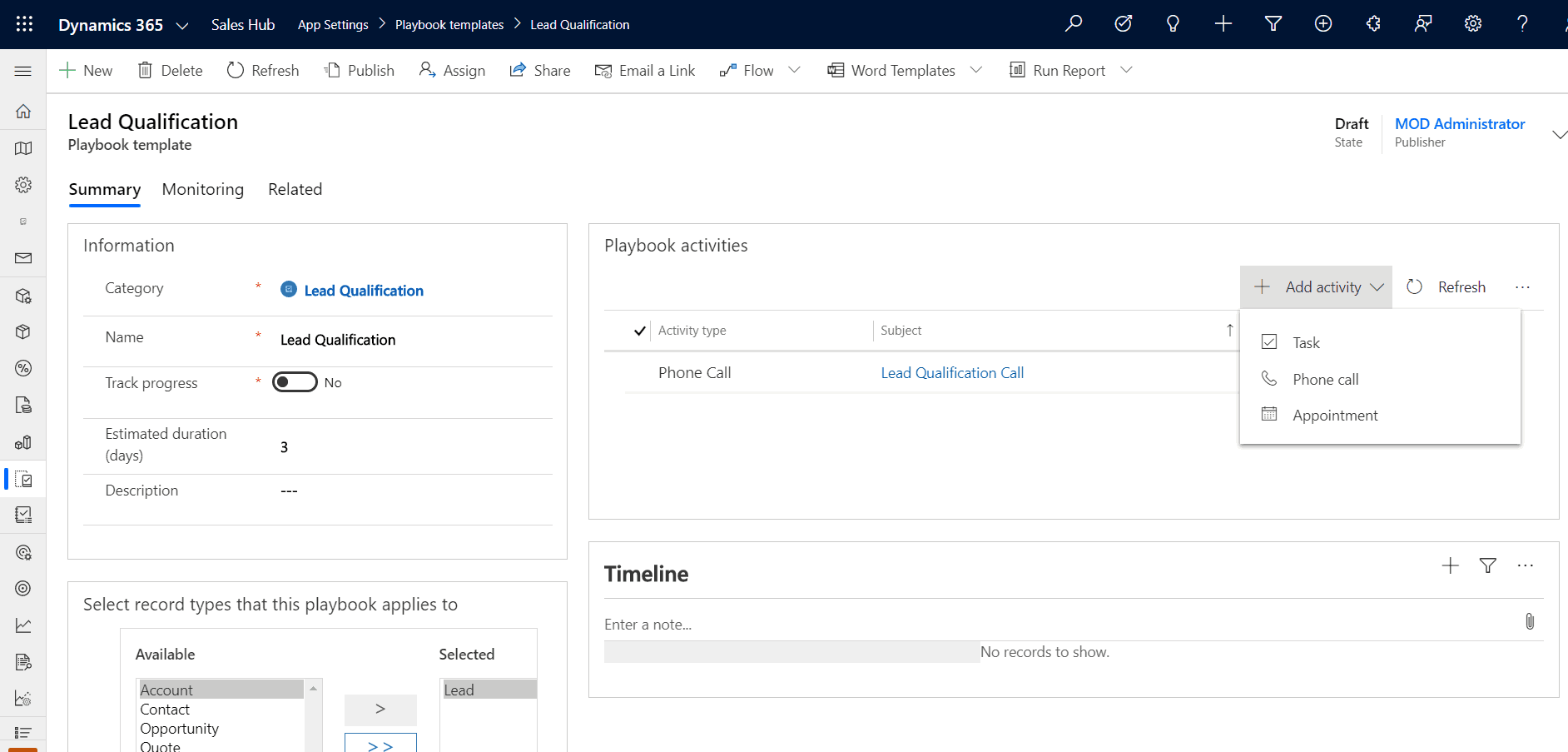Click the Lead Qualification category icon
The image size is (1568, 752).
pyautogui.click(x=289, y=289)
